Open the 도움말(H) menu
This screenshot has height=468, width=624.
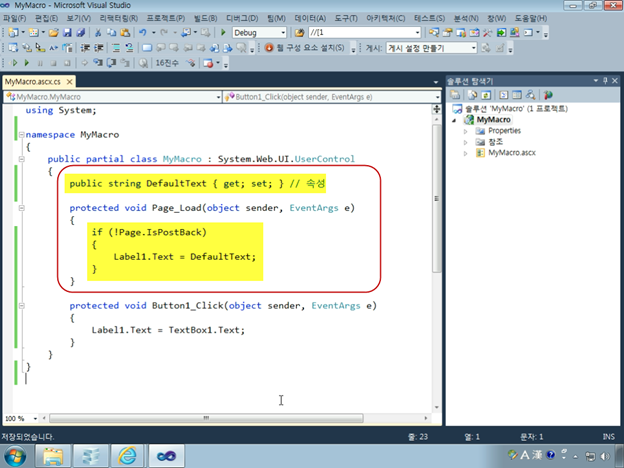click(x=530, y=18)
